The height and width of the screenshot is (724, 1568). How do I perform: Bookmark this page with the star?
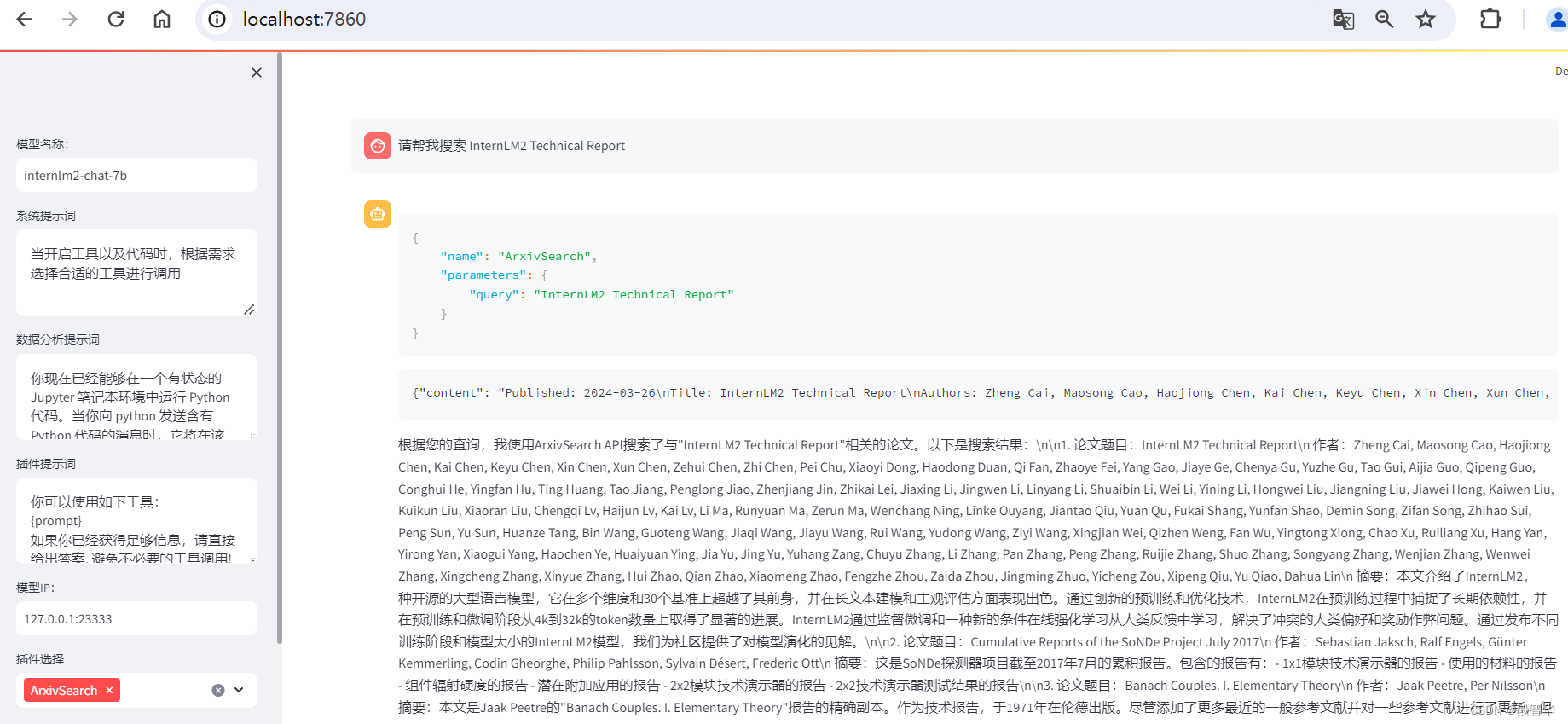tap(1426, 19)
